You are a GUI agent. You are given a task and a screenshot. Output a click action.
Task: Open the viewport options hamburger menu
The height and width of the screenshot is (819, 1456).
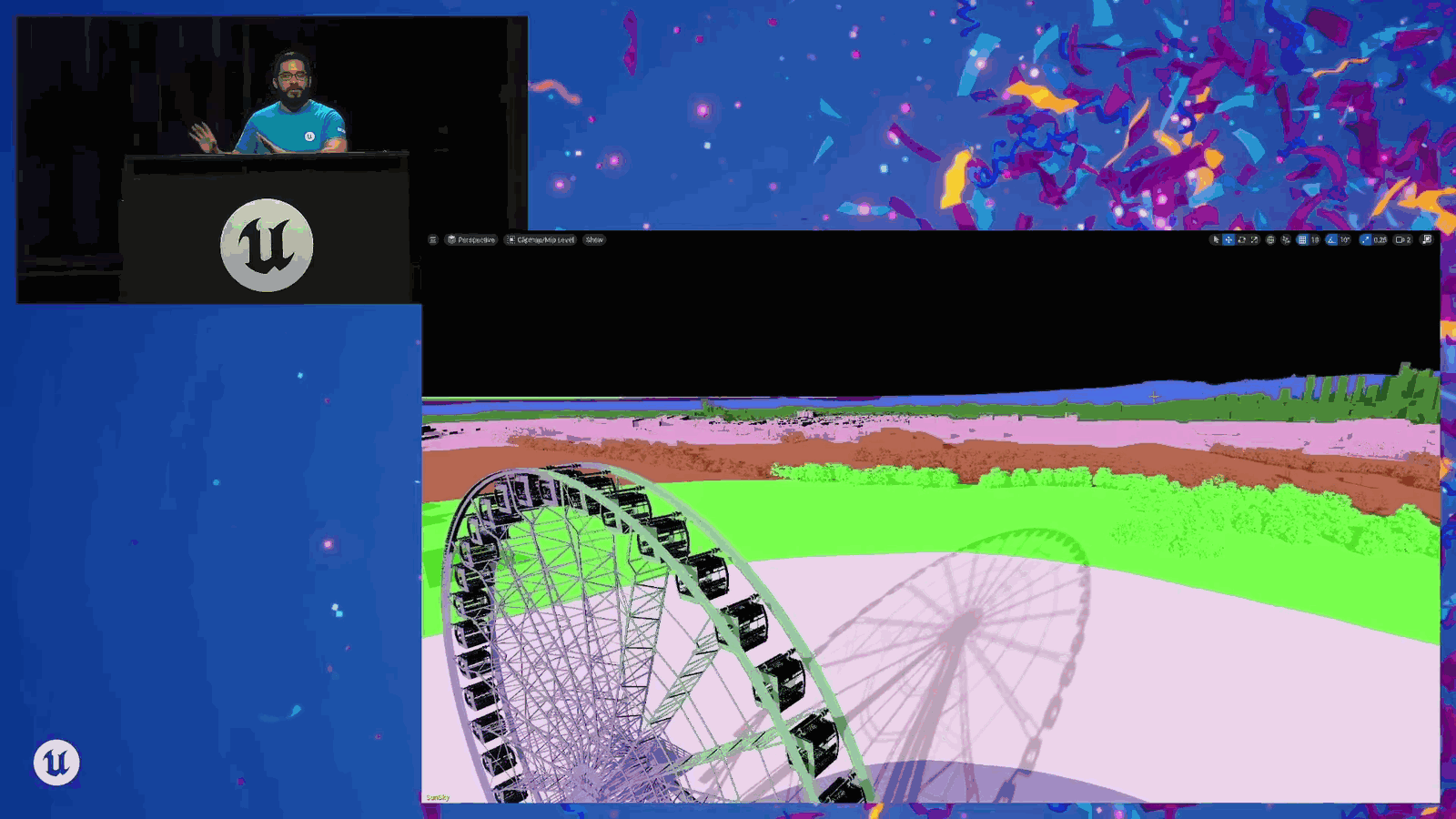pyautogui.click(x=433, y=239)
